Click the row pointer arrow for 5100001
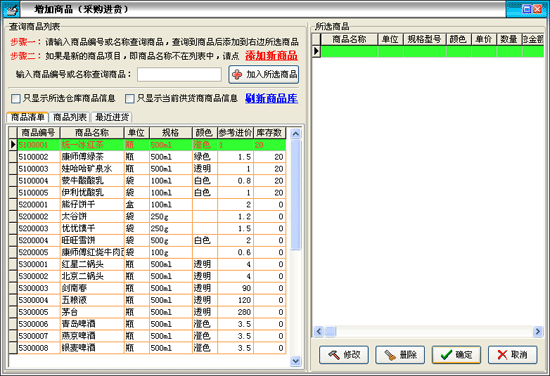The image size is (550, 376). (x=13, y=144)
